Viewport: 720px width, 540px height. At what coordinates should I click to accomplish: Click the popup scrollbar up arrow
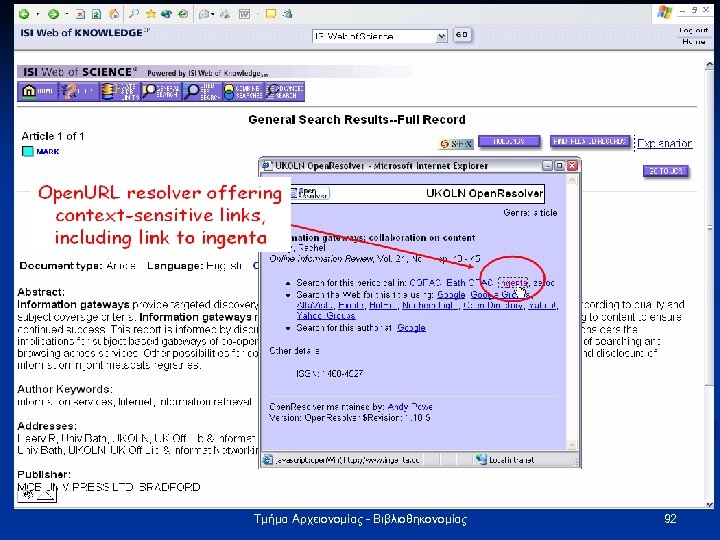coord(572,181)
